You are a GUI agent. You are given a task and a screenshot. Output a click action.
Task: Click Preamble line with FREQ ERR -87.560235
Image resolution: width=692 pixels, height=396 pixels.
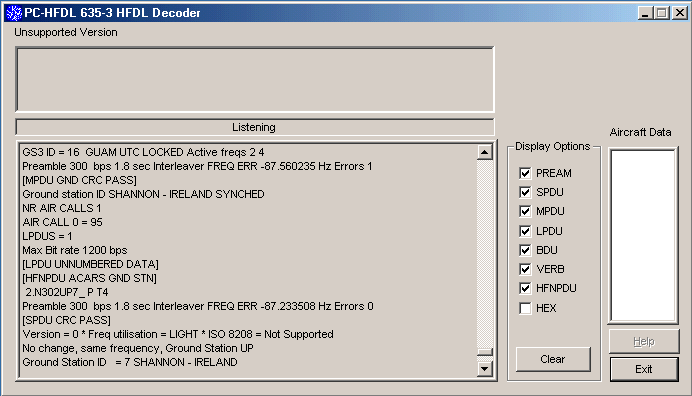197,166
